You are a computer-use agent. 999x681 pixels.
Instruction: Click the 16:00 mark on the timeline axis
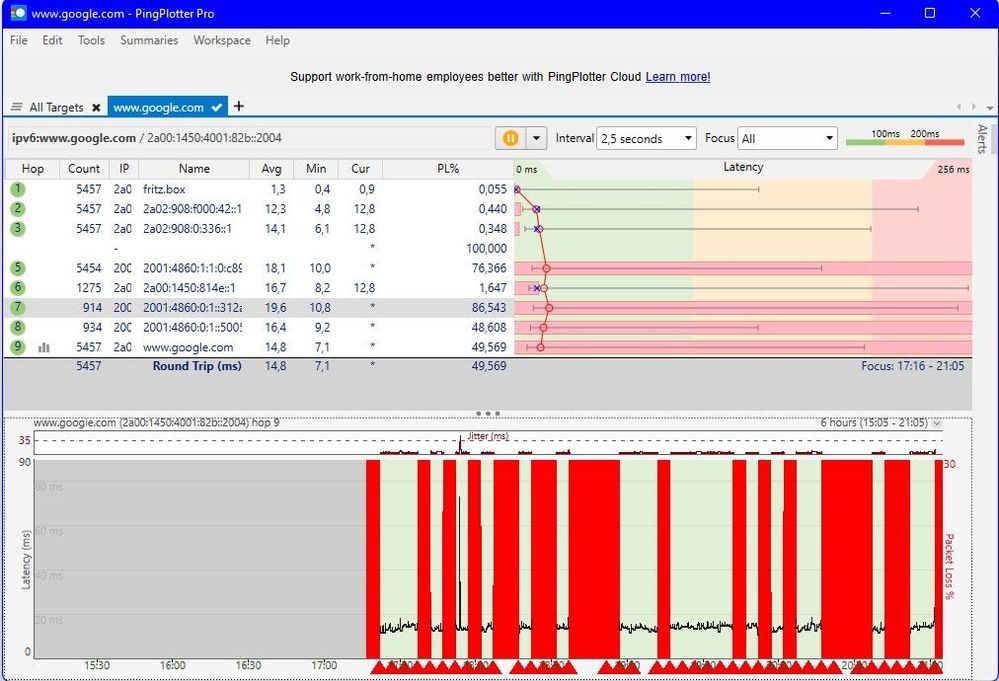tap(172, 666)
